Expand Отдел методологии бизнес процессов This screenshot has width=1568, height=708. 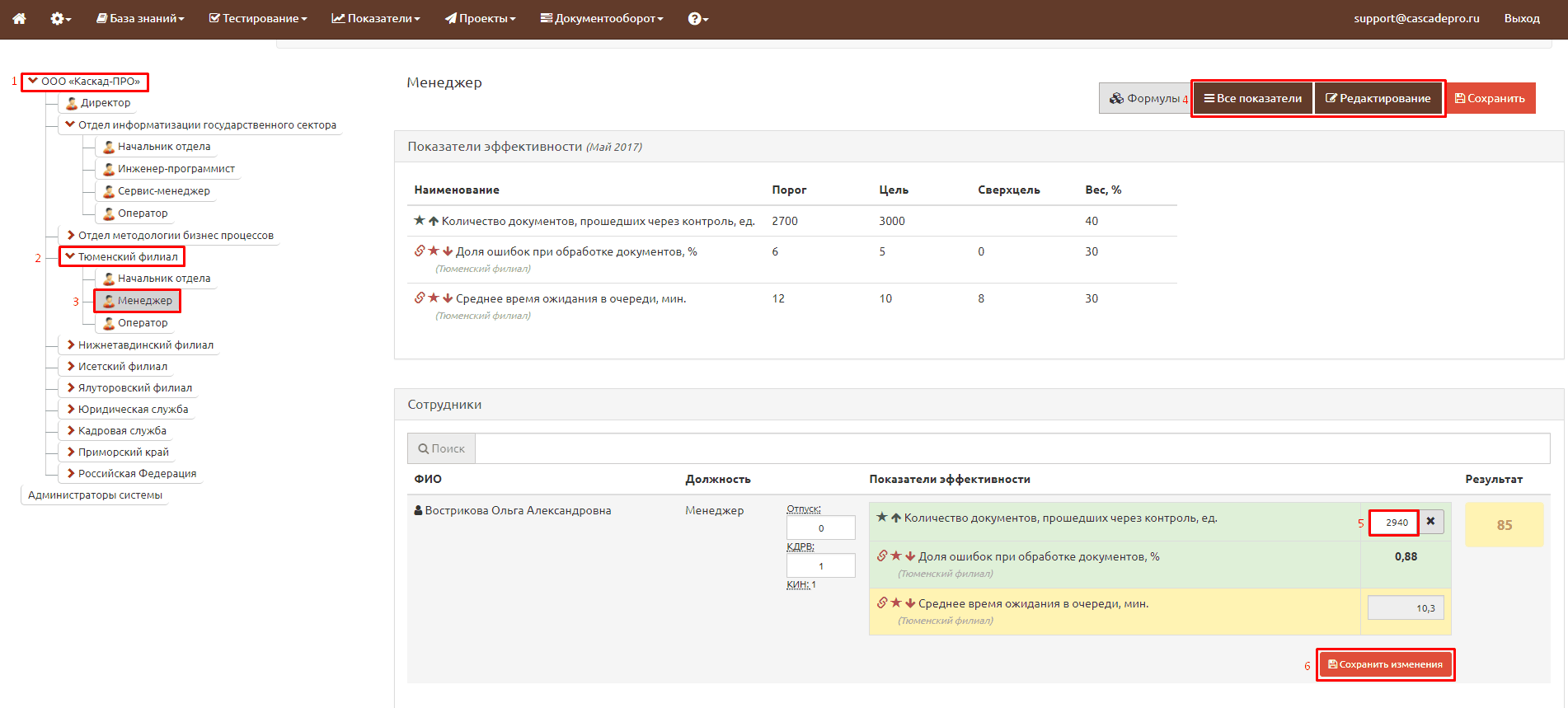pyautogui.click(x=70, y=235)
